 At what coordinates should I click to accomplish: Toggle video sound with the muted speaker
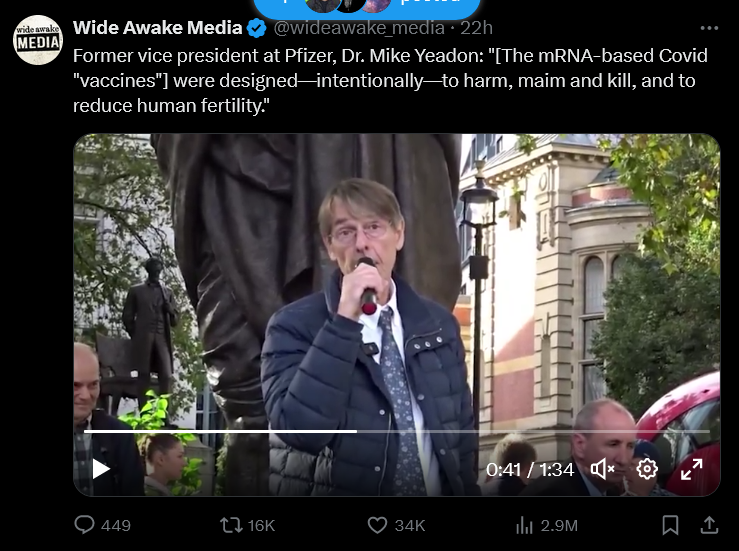tap(602, 469)
